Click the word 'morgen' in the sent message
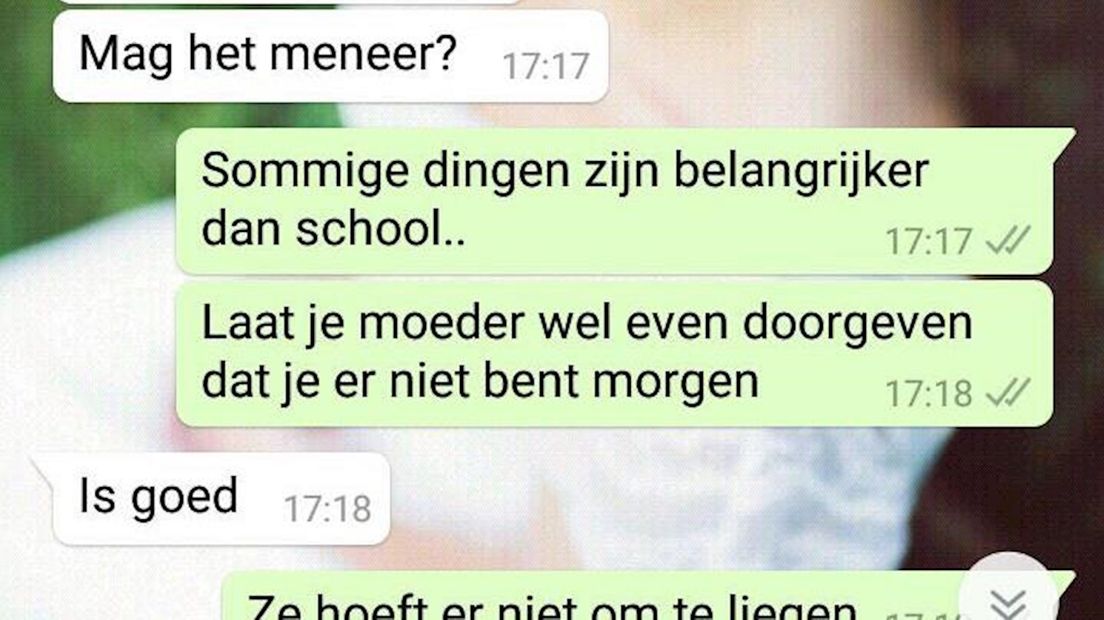The height and width of the screenshot is (620, 1104). coord(676,384)
